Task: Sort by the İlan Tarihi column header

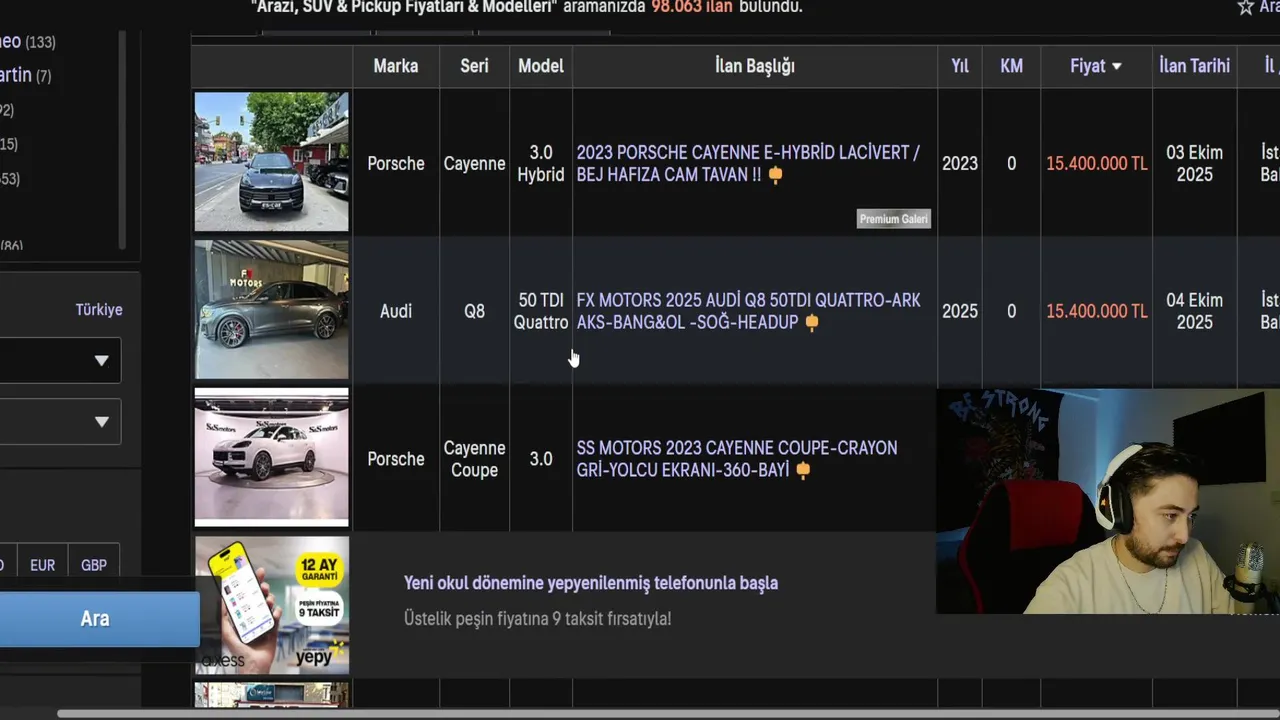Action: point(1194,66)
